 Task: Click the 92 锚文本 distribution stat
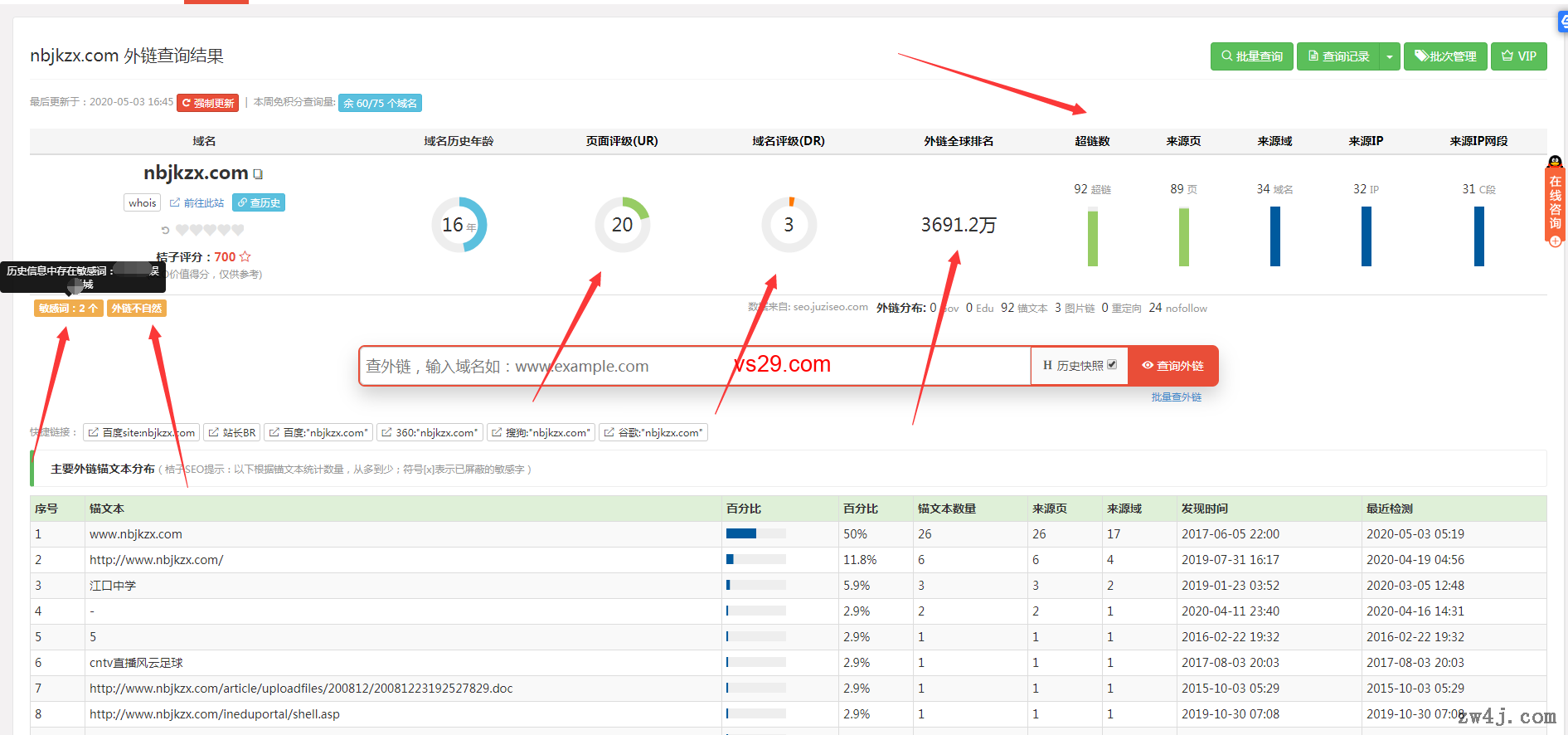click(1024, 308)
